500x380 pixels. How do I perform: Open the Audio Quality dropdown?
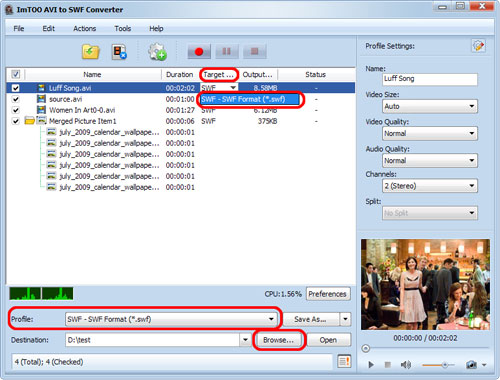(430, 161)
